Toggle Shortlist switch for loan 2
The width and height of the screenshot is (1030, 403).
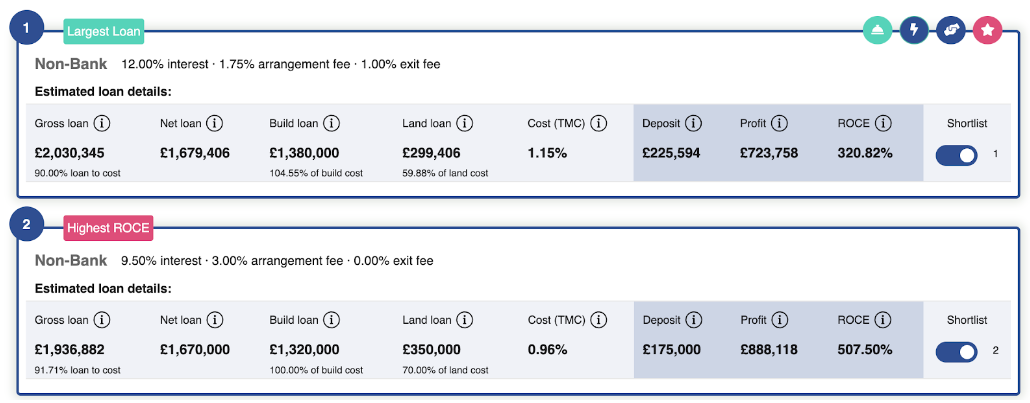click(956, 351)
